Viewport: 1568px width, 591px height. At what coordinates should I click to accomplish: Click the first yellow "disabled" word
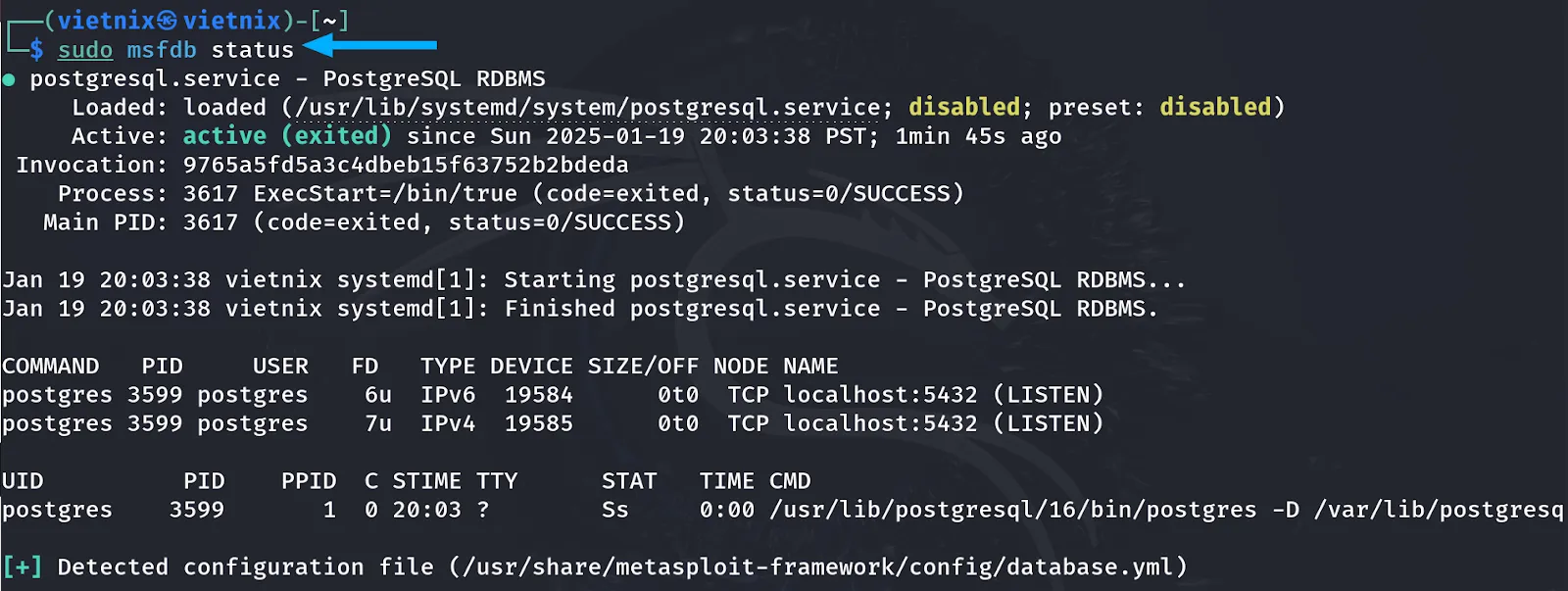coord(964,107)
